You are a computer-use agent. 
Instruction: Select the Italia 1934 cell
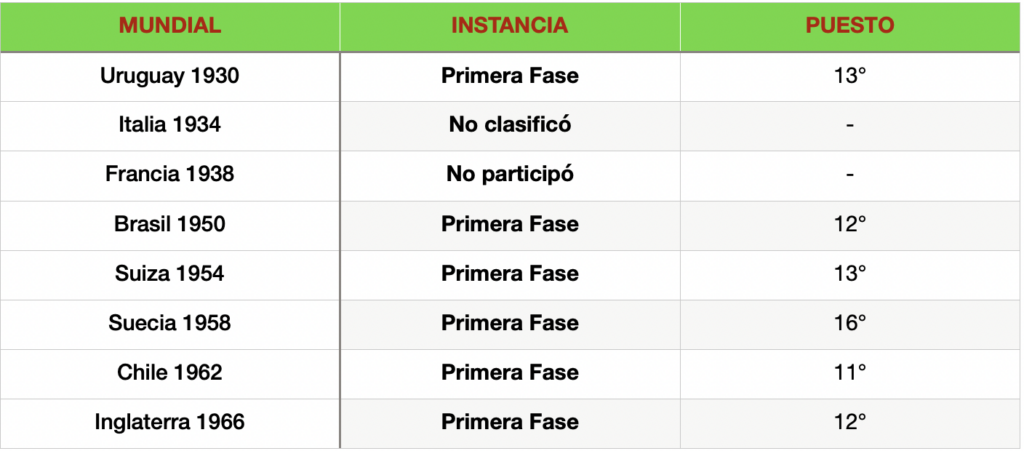click(170, 126)
